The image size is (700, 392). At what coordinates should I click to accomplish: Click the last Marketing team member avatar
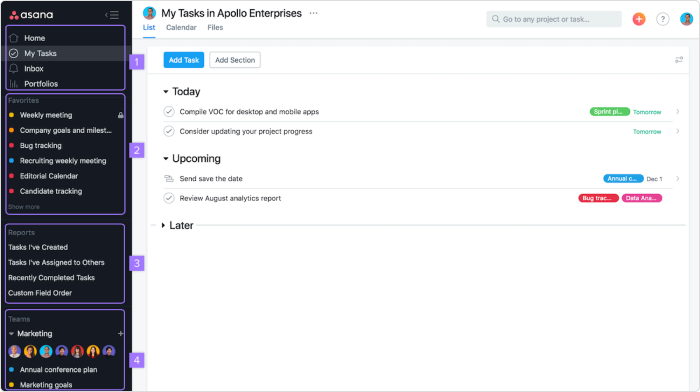[x=109, y=351]
